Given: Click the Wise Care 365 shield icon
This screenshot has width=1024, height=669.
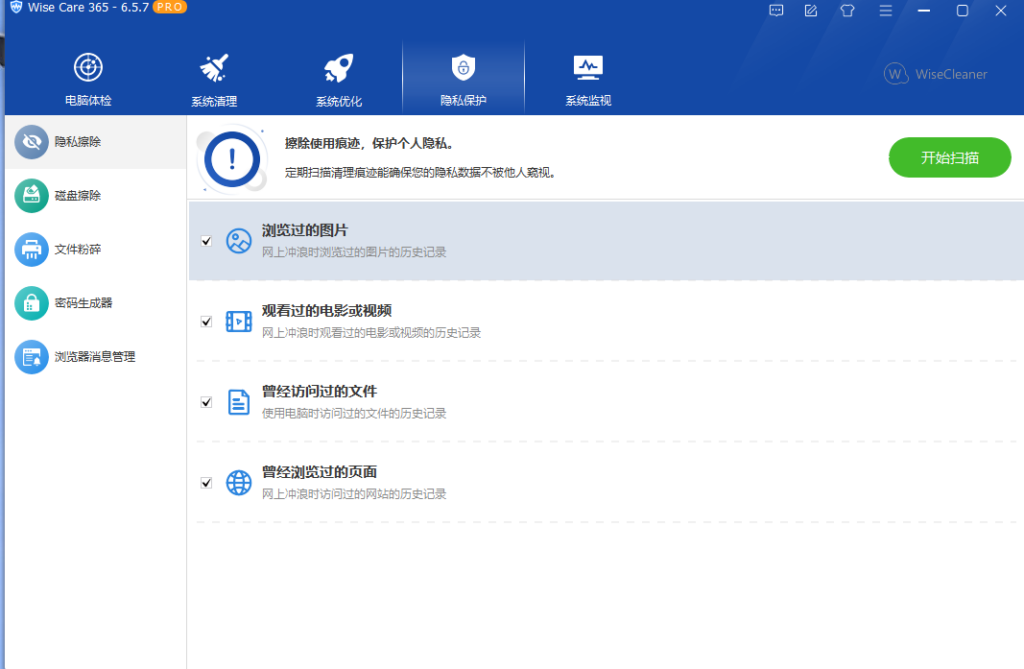Looking at the screenshot, I should pyautogui.click(x=16, y=7).
